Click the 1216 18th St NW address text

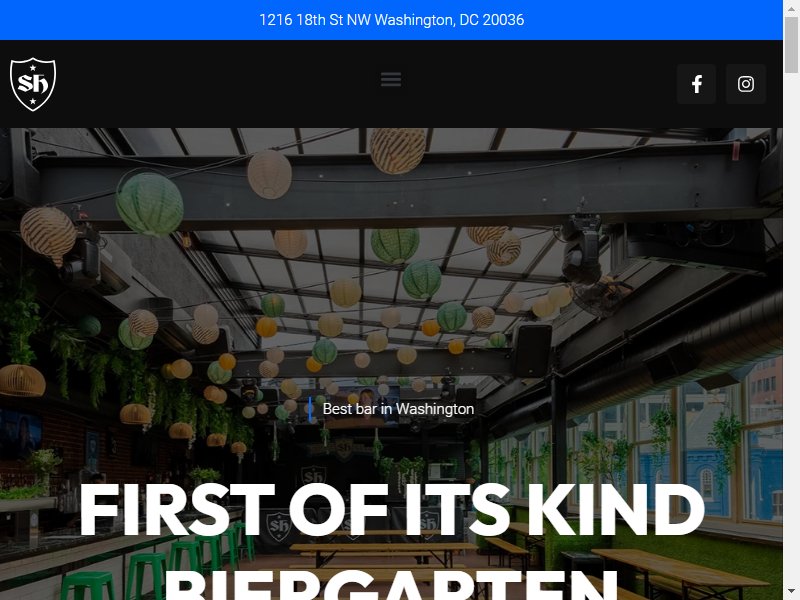(392, 20)
